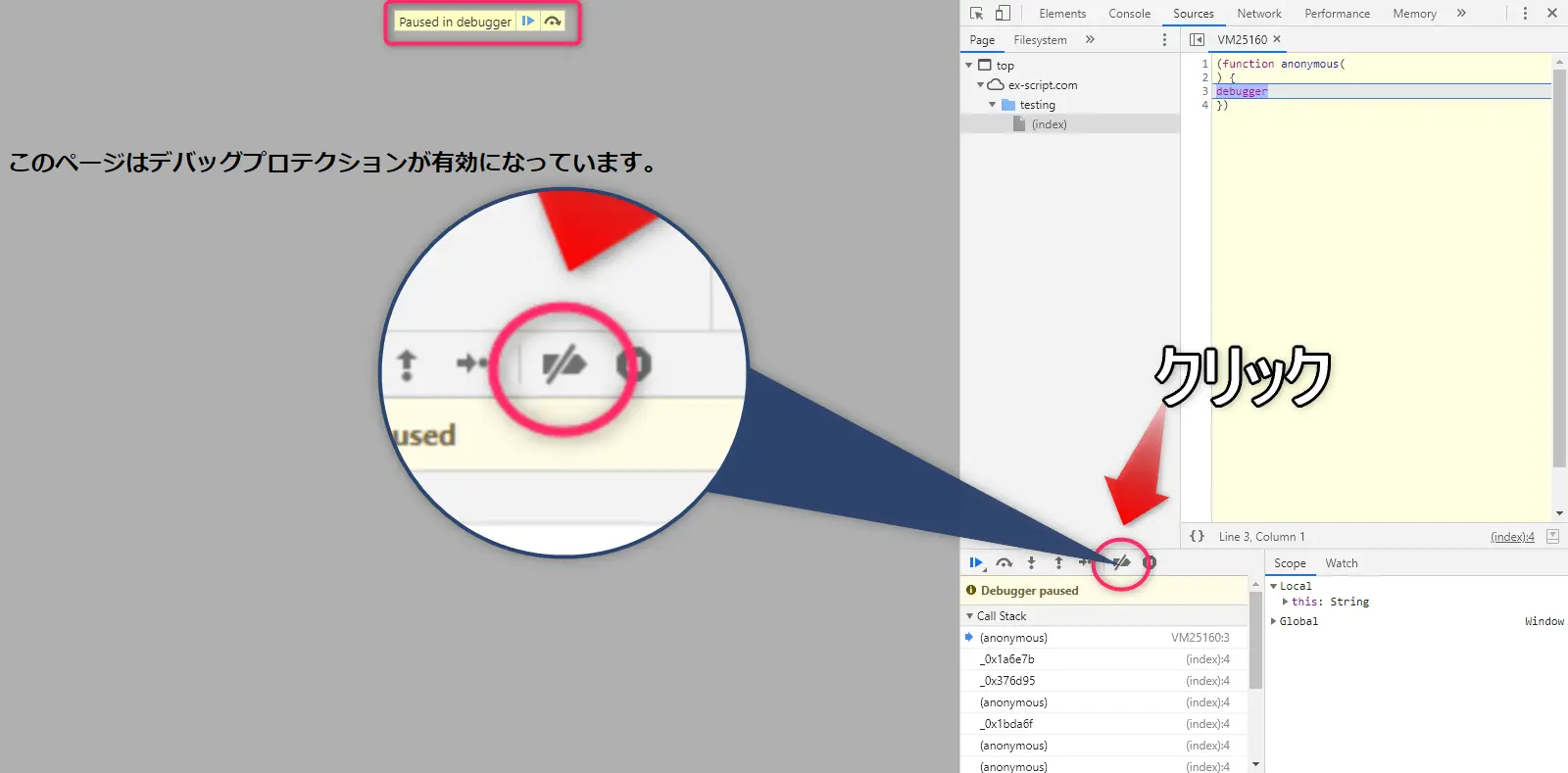
Task: Click the code editor vertical scrollbar
Action: point(1559,266)
